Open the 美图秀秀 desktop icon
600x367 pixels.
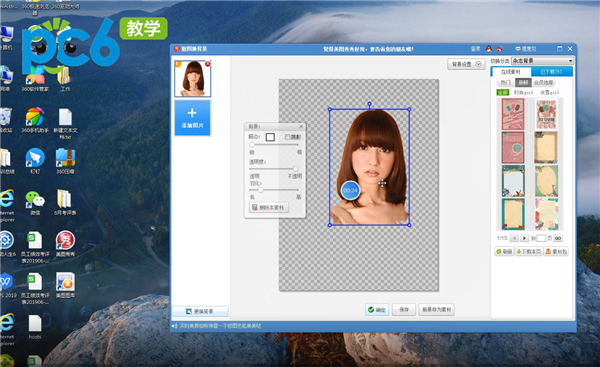(x=65, y=243)
